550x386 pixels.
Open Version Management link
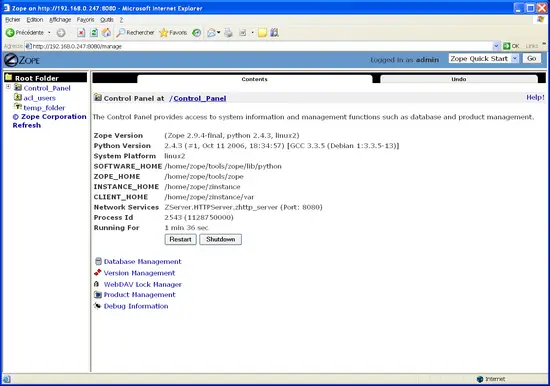click(139, 273)
